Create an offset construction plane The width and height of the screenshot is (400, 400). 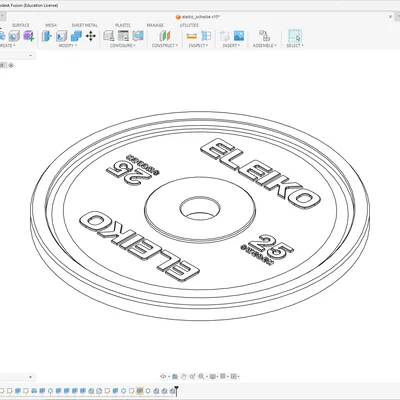[165, 36]
